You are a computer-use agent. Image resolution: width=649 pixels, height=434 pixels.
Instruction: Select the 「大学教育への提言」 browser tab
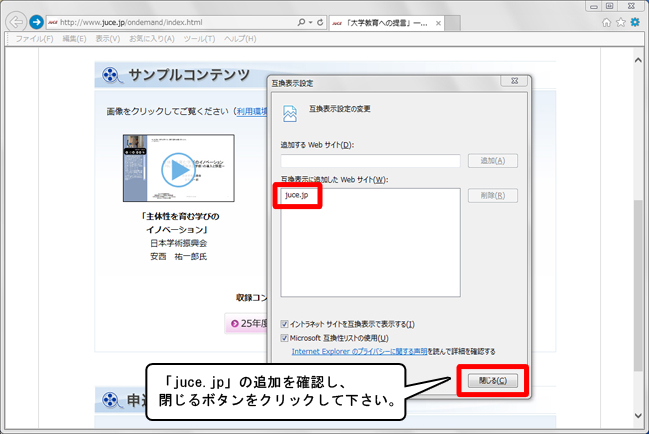(386, 23)
